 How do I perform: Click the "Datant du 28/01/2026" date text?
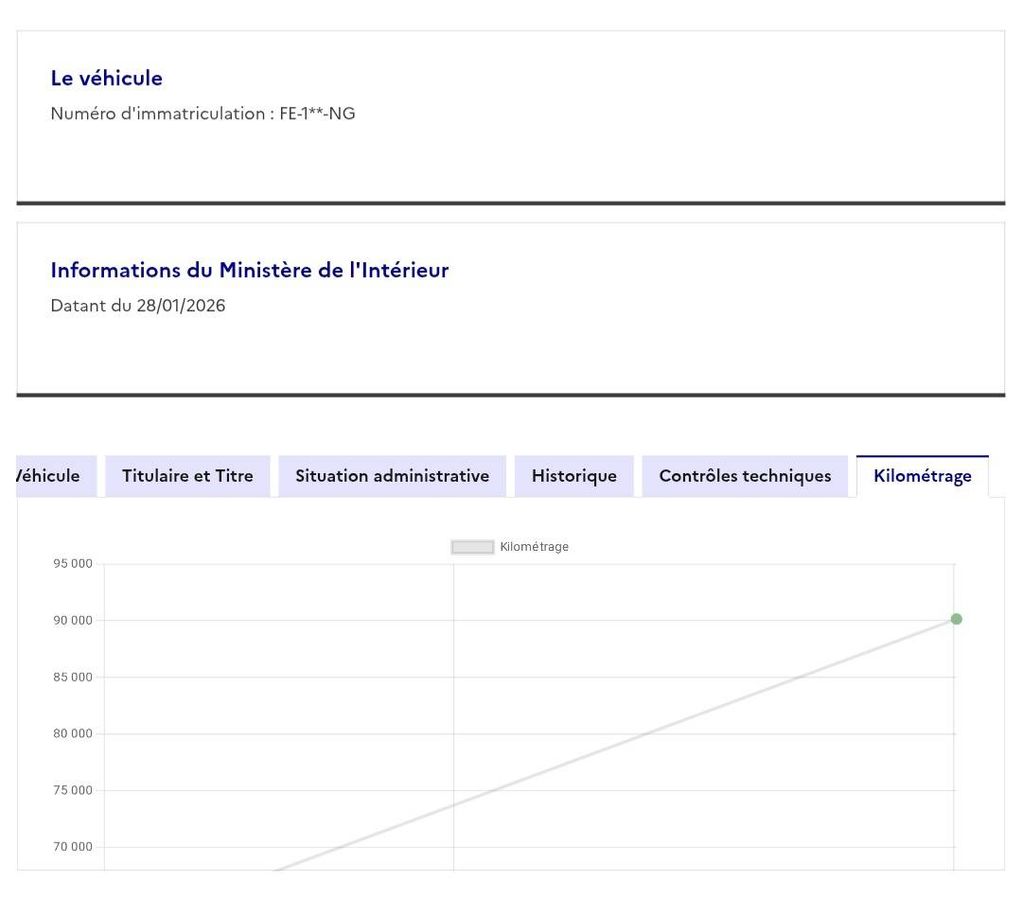[x=138, y=305]
